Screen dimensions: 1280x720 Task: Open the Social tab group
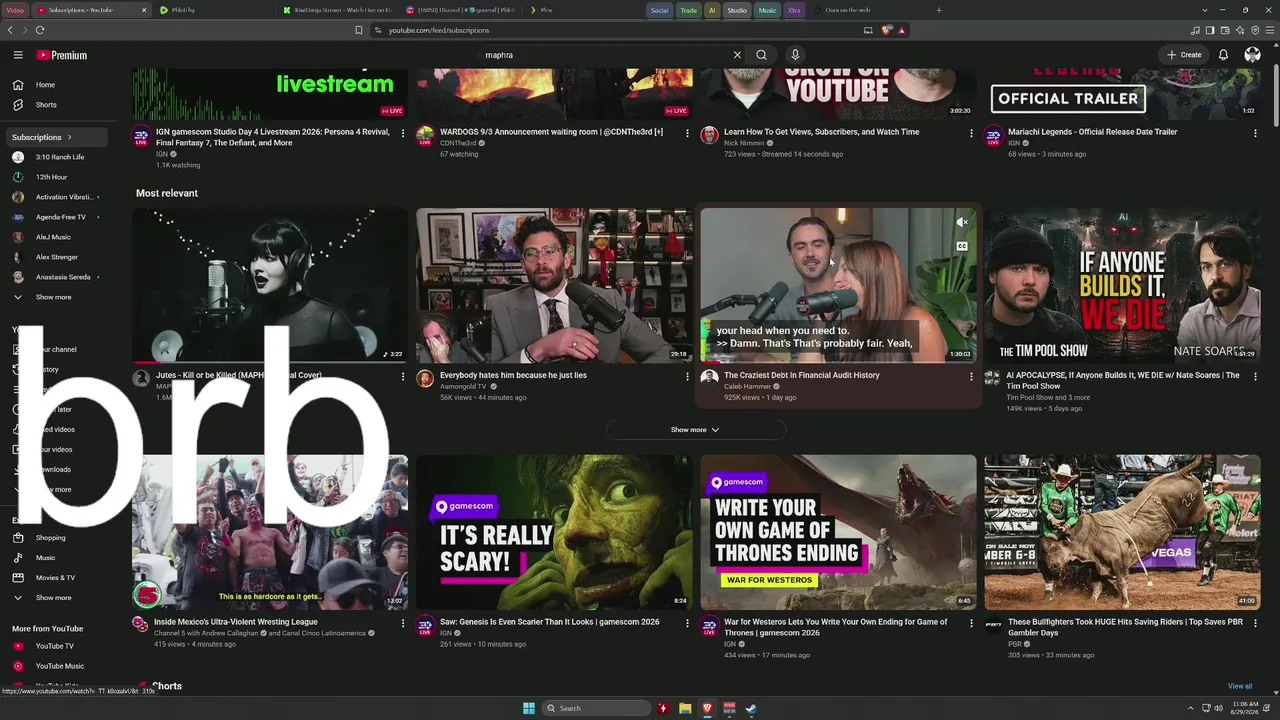659,10
